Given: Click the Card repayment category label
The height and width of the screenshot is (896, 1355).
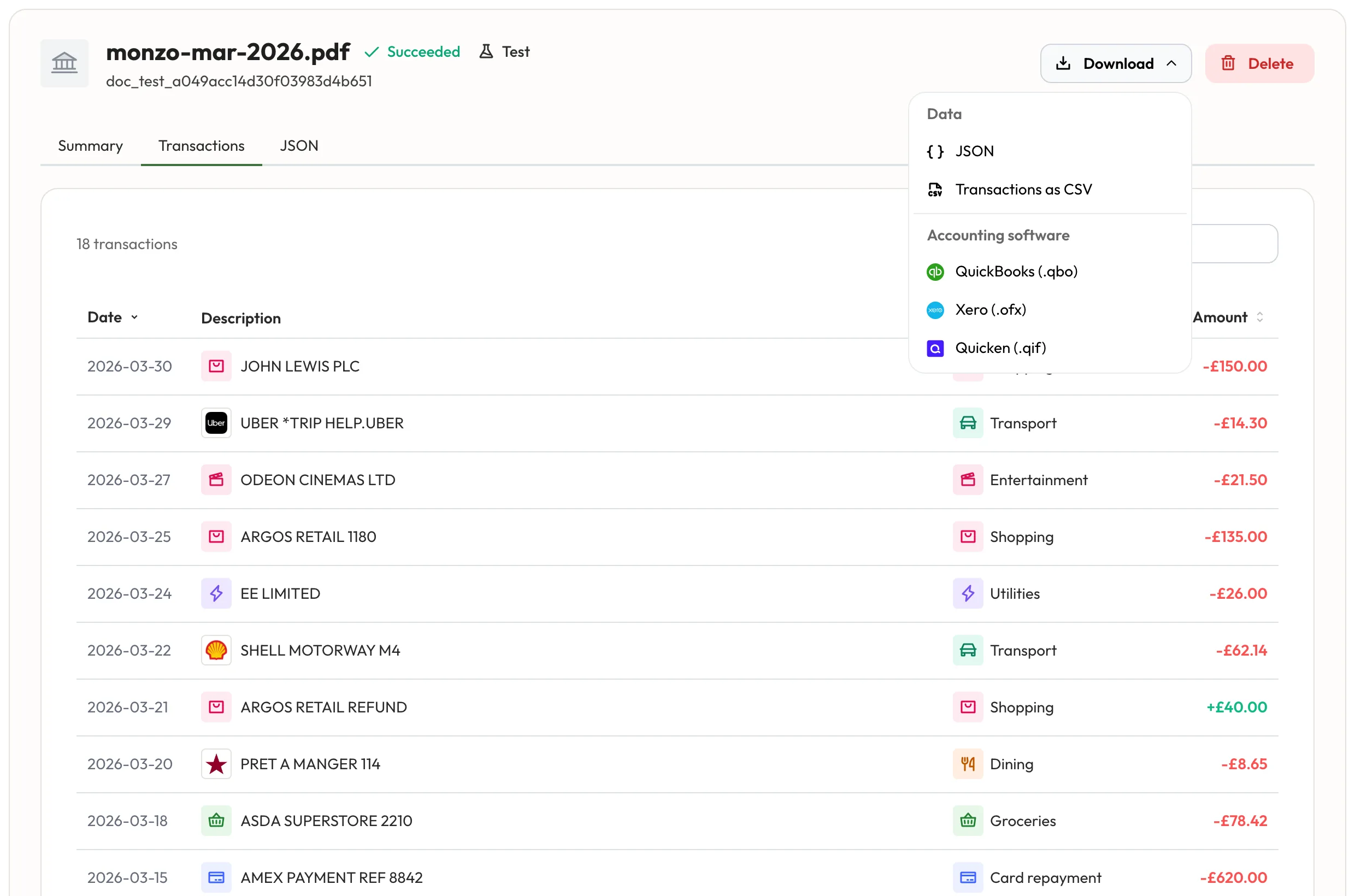Looking at the screenshot, I should (x=1045, y=878).
